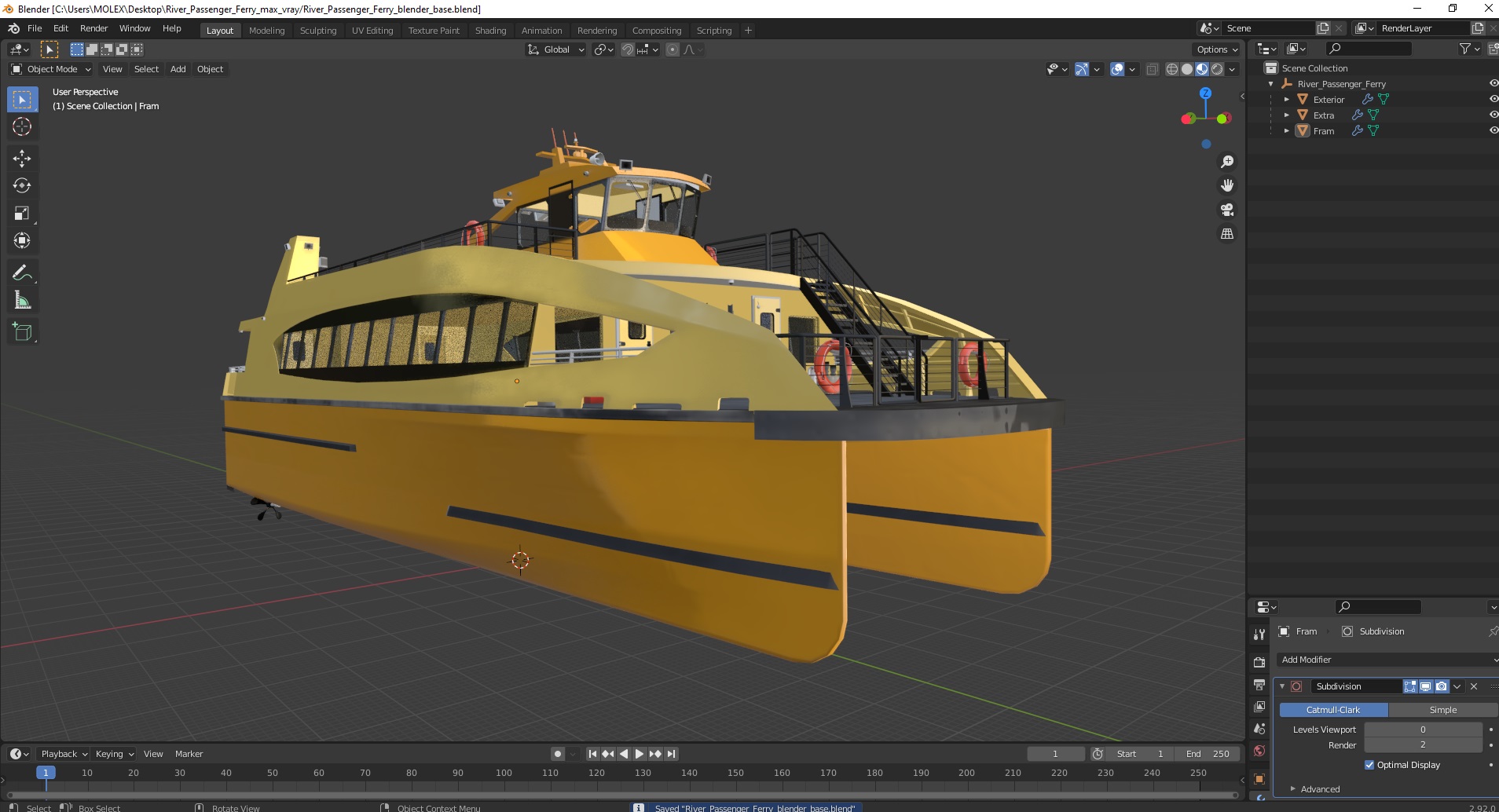Play the animation in reverse
Viewport: 1499px width, 812px height.
click(624, 754)
